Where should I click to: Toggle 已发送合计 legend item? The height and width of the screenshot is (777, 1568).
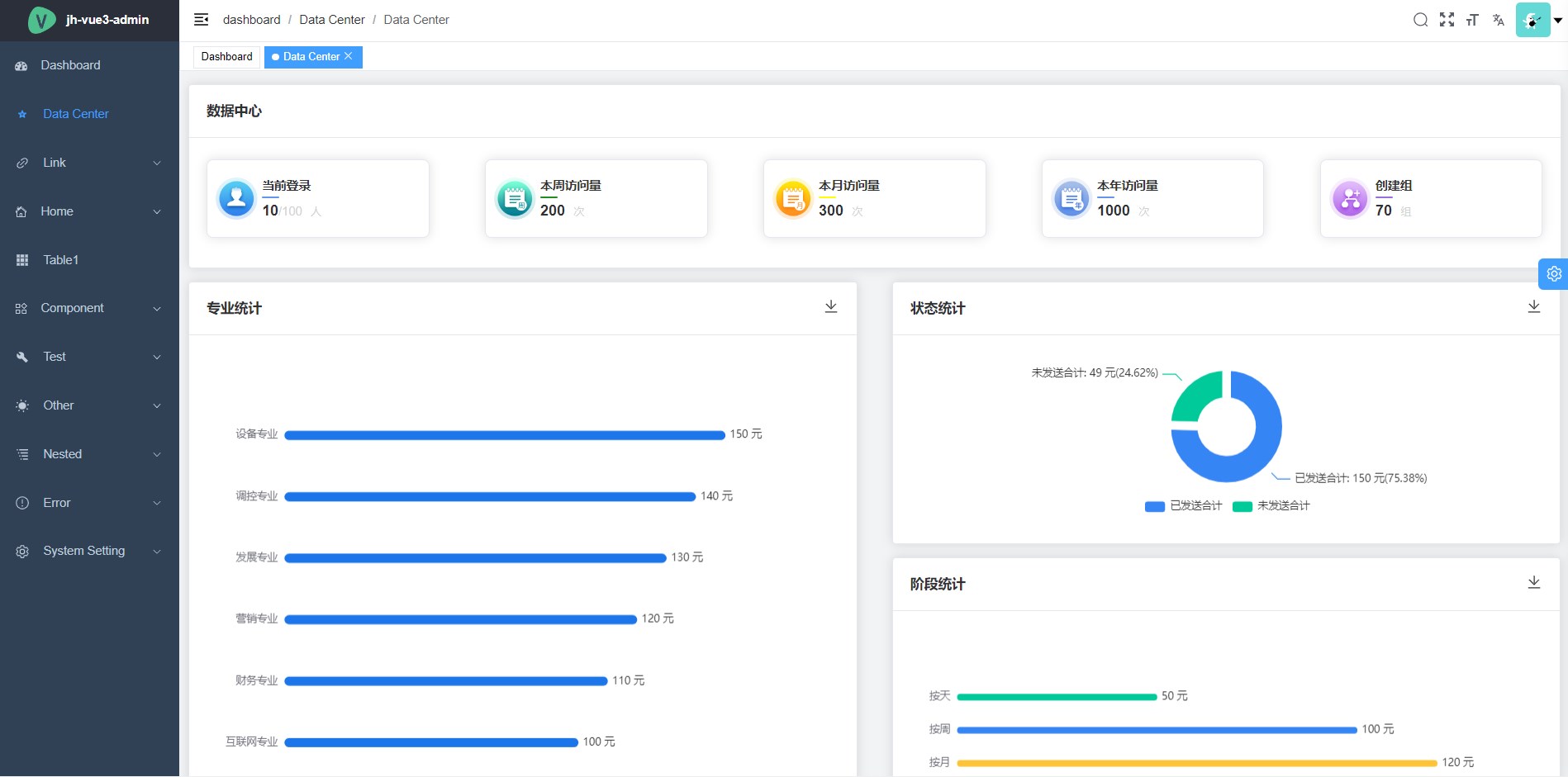coord(1183,505)
